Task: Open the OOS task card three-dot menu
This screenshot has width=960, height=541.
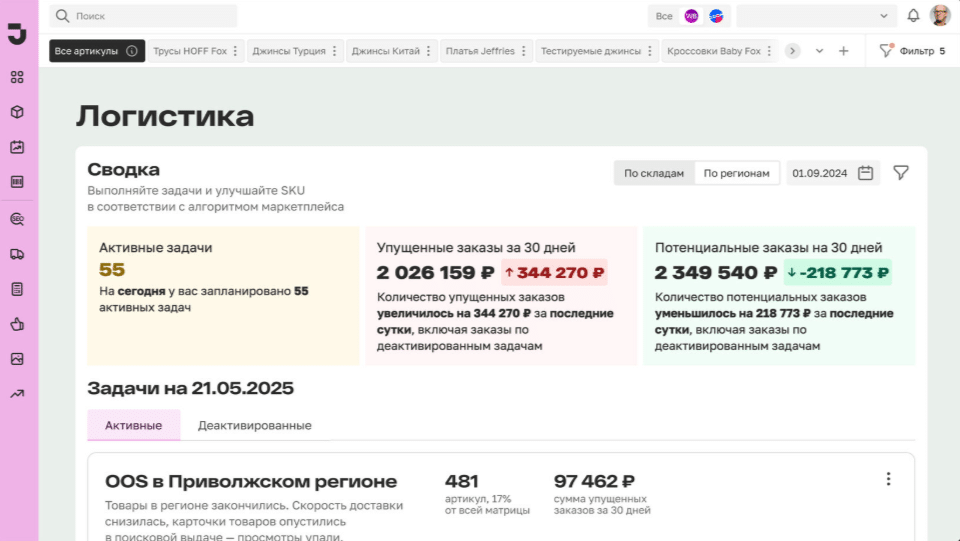Action: point(888,479)
